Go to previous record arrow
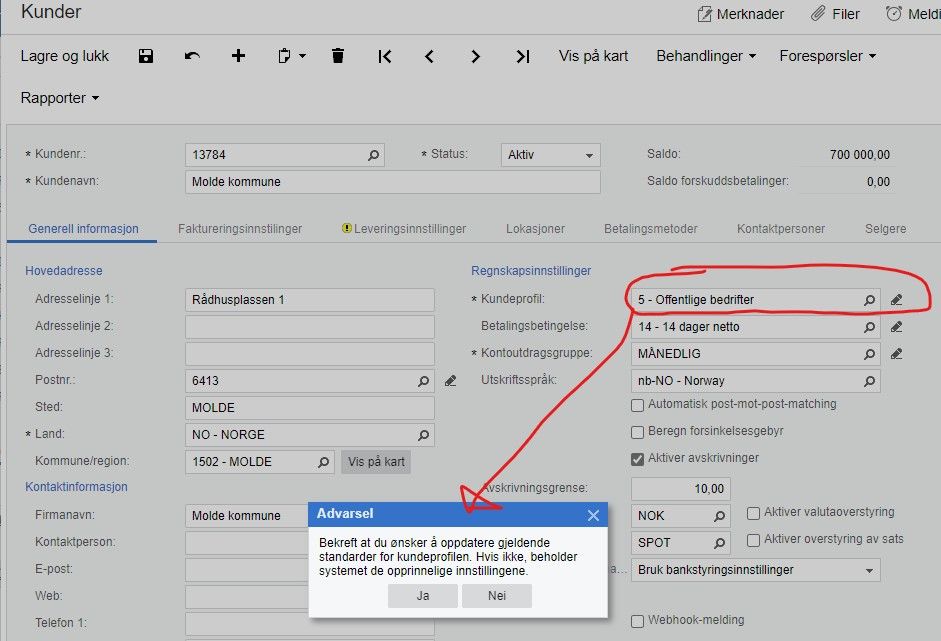This screenshot has height=641, width=941. tap(429, 56)
